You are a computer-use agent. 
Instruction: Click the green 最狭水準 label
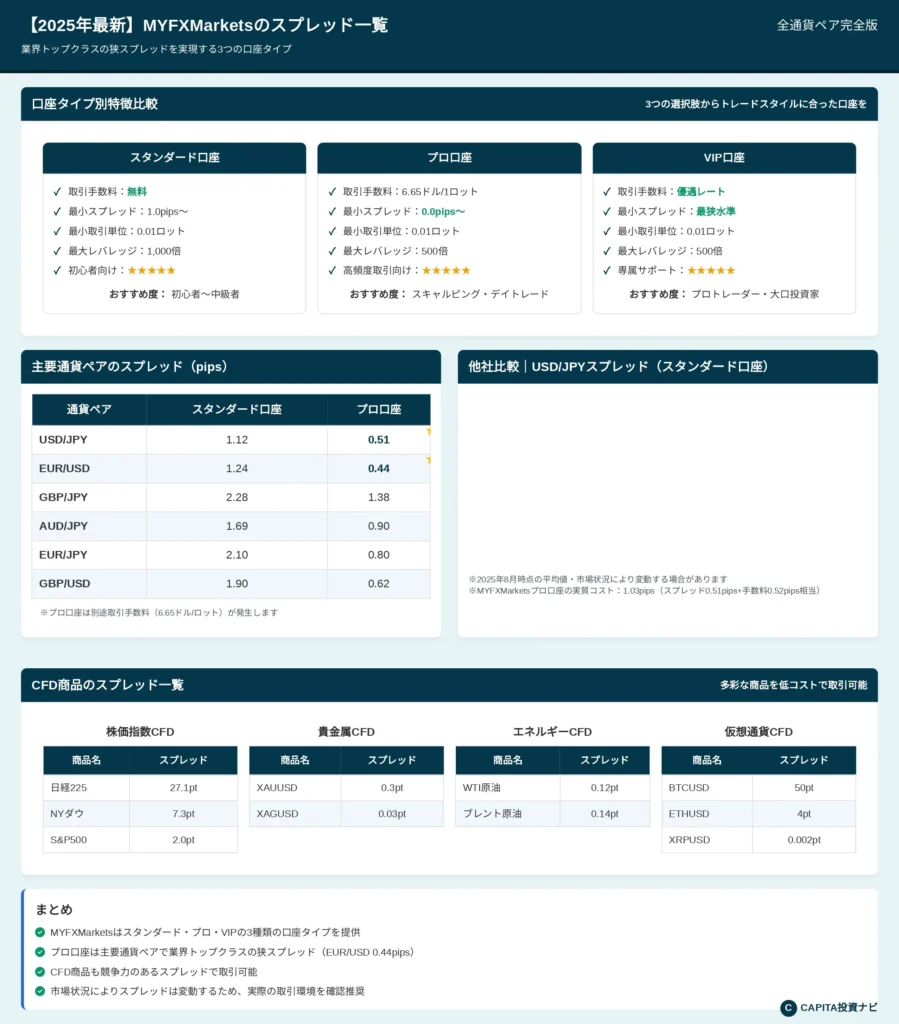pyautogui.click(x=716, y=211)
